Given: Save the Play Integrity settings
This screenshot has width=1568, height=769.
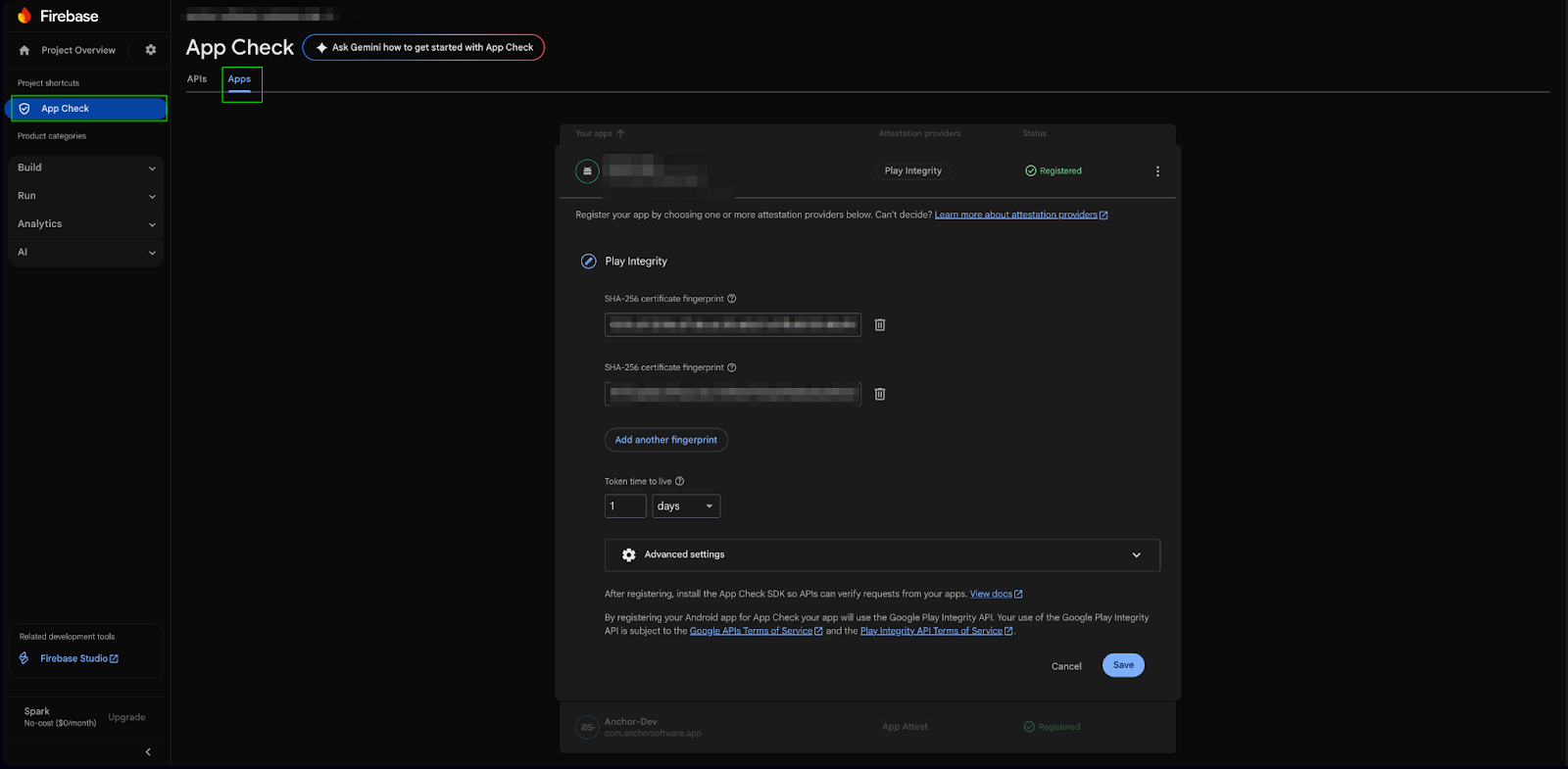Looking at the screenshot, I should pos(1123,665).
